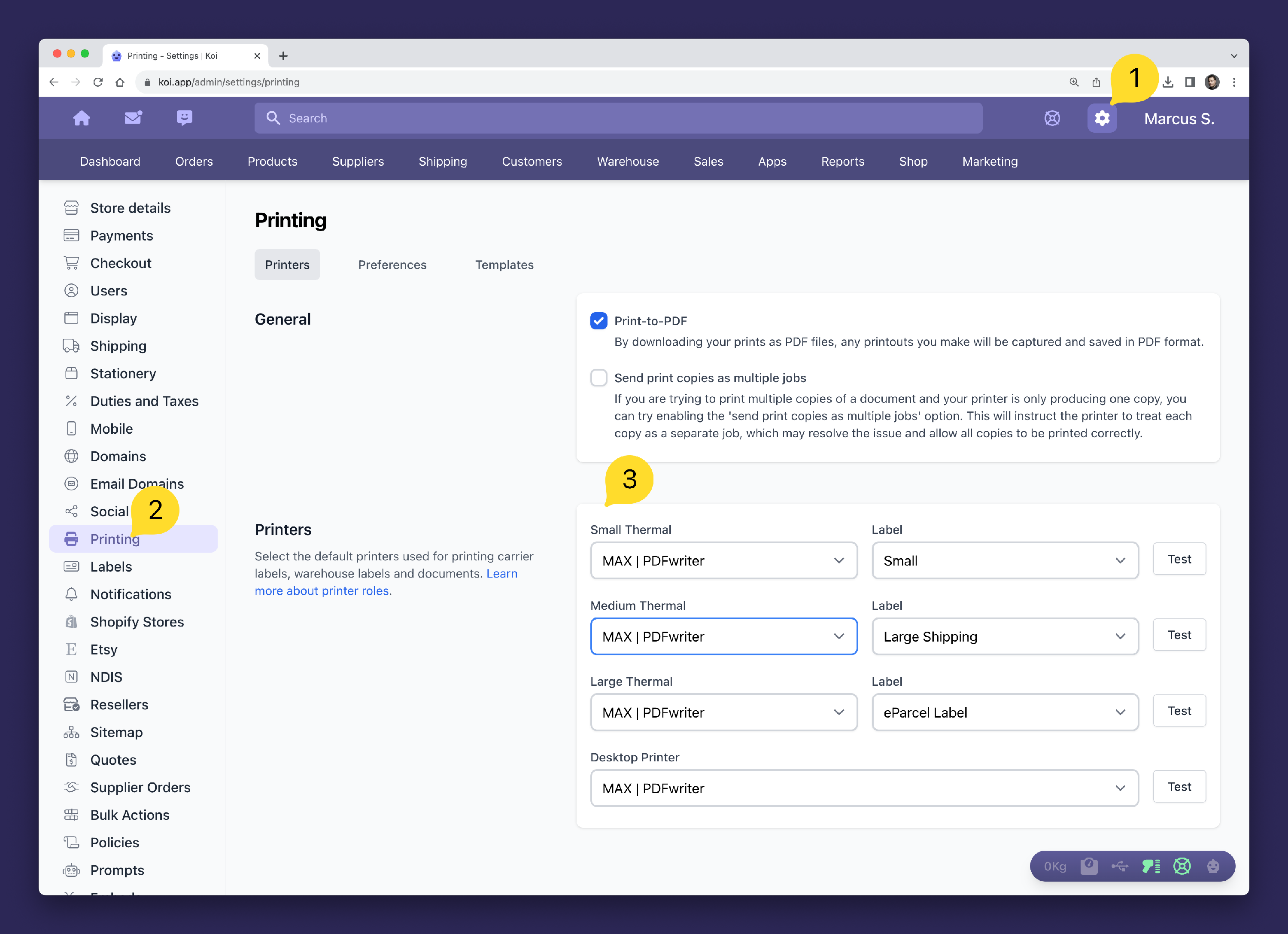Click the lifebuoy help icon near Marcus S.

pyautogui.click(x=1052, y=118)
